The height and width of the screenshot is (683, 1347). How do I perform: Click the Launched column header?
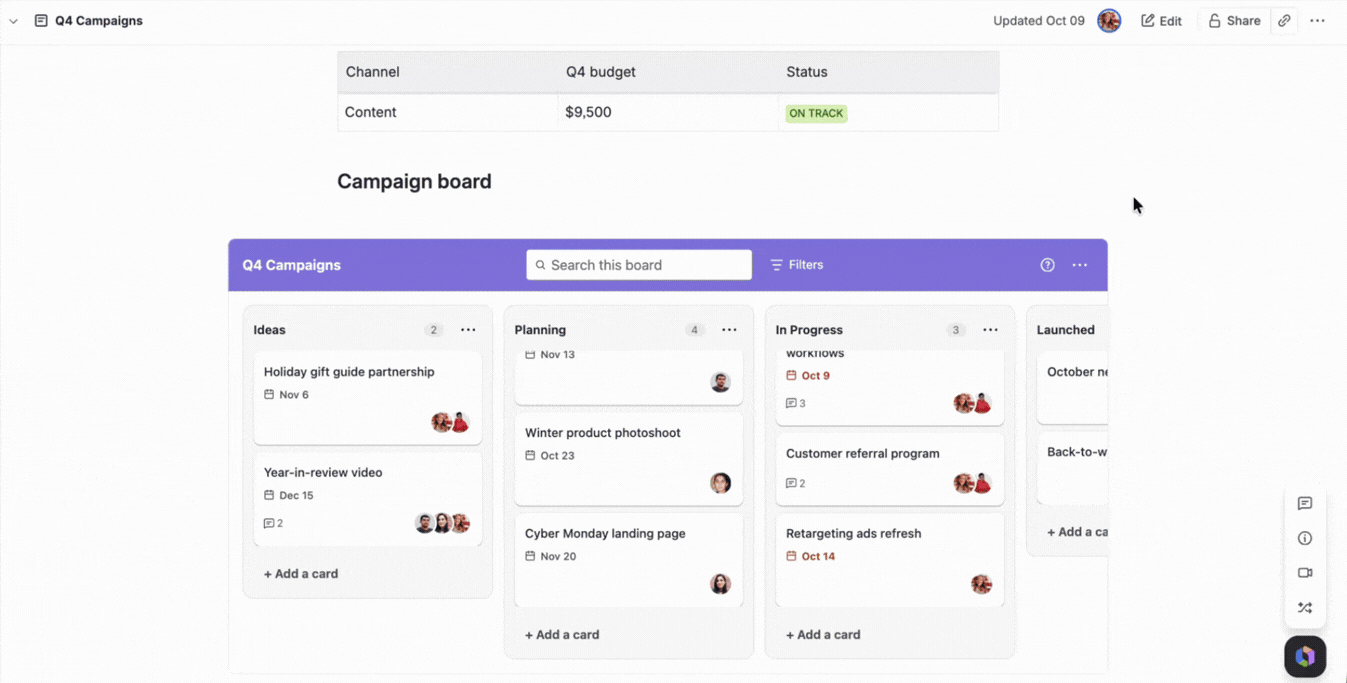pos(1066,330)
